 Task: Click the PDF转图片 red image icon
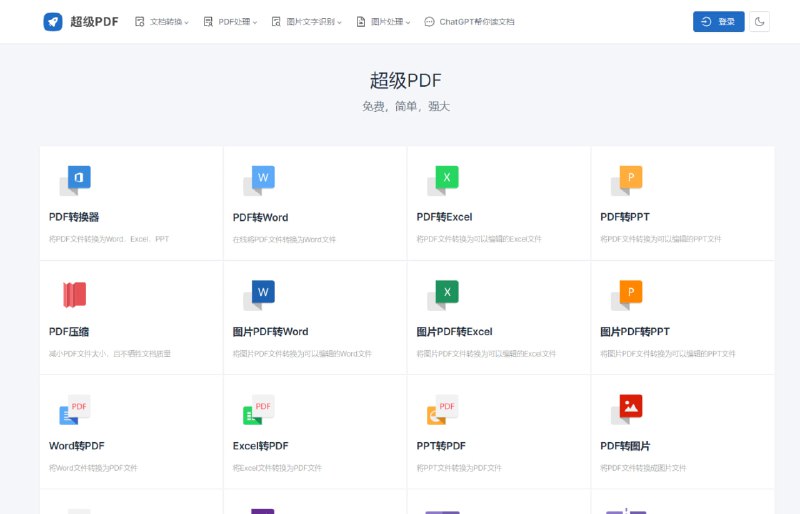[627, 409]
